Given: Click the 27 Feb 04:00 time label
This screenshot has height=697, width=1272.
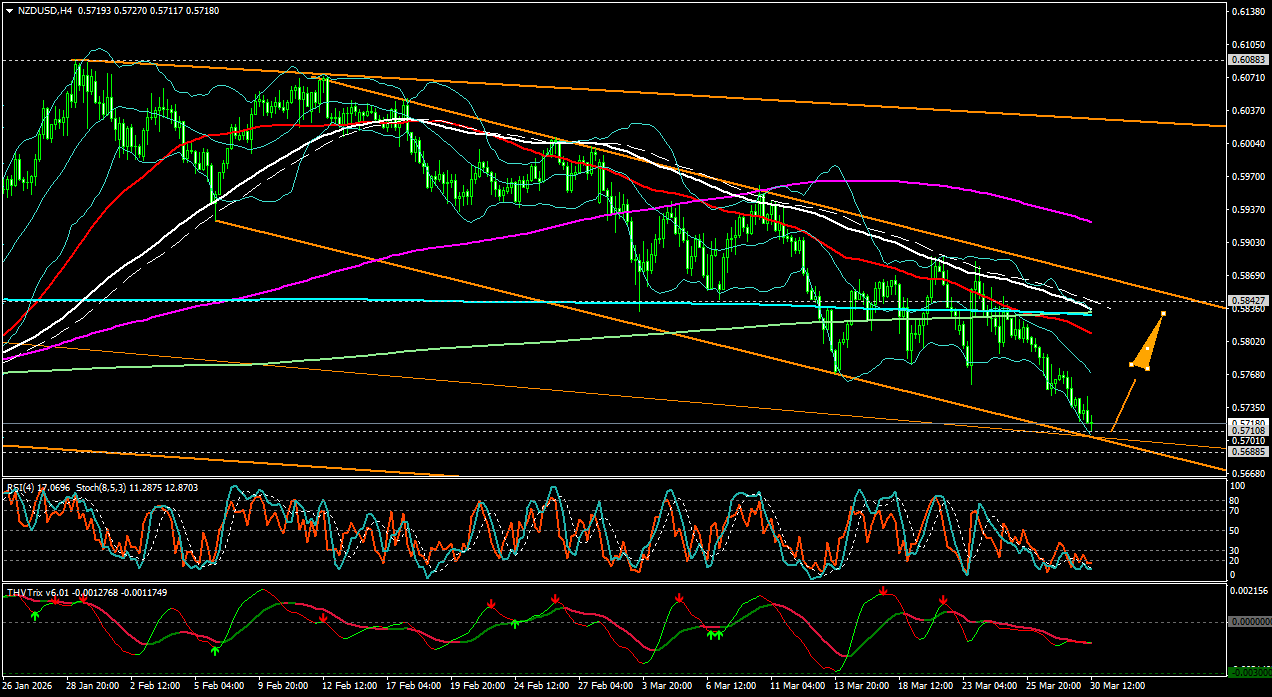Looking at the screenshot, I should (x=607, y=687).
